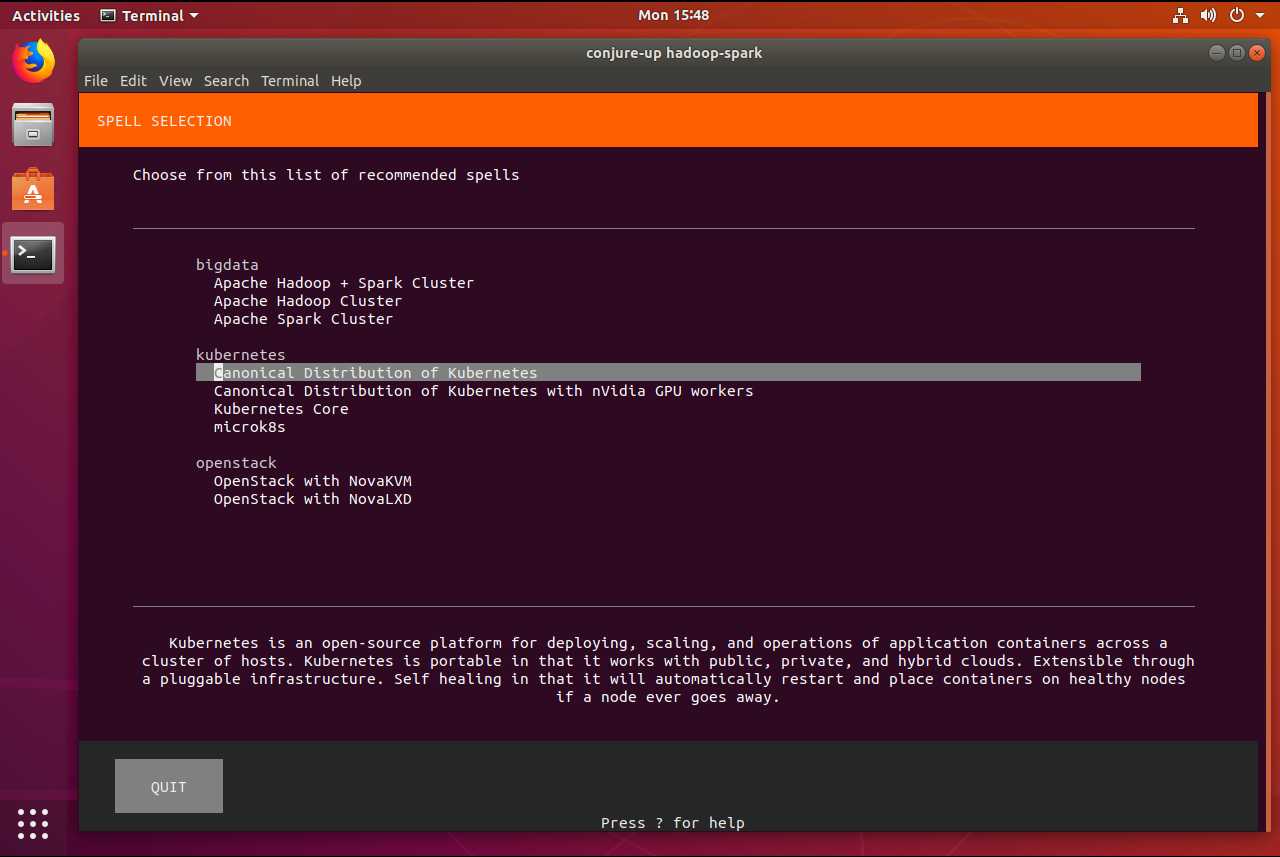
Task: Open the Search menu
Action: [226, 81]
